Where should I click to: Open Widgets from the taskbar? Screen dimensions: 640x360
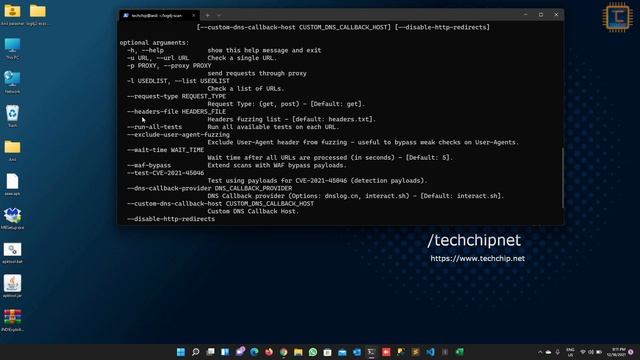click(225, 352)
